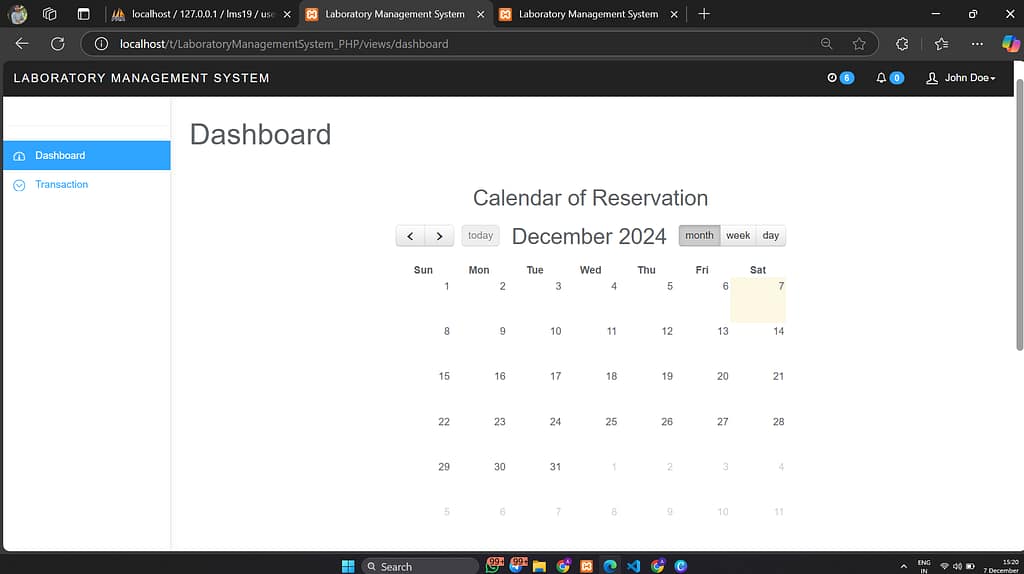Bookmark this page with the star icon
This screenshot has height=574, width=1024.
click(858, 44)
